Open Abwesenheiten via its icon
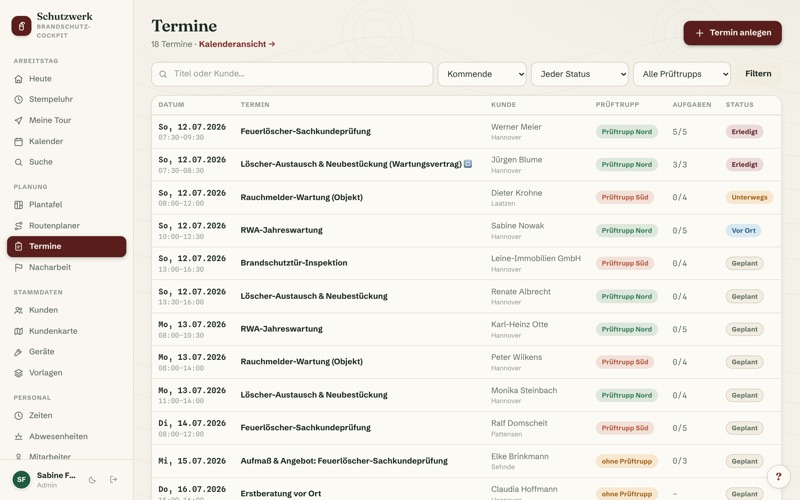 18,436
